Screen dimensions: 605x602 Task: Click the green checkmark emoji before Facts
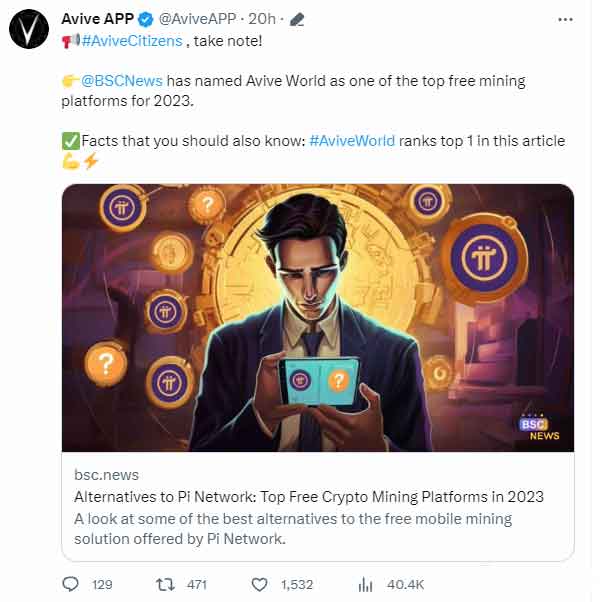pyautogui.click(x=70, y=141)
